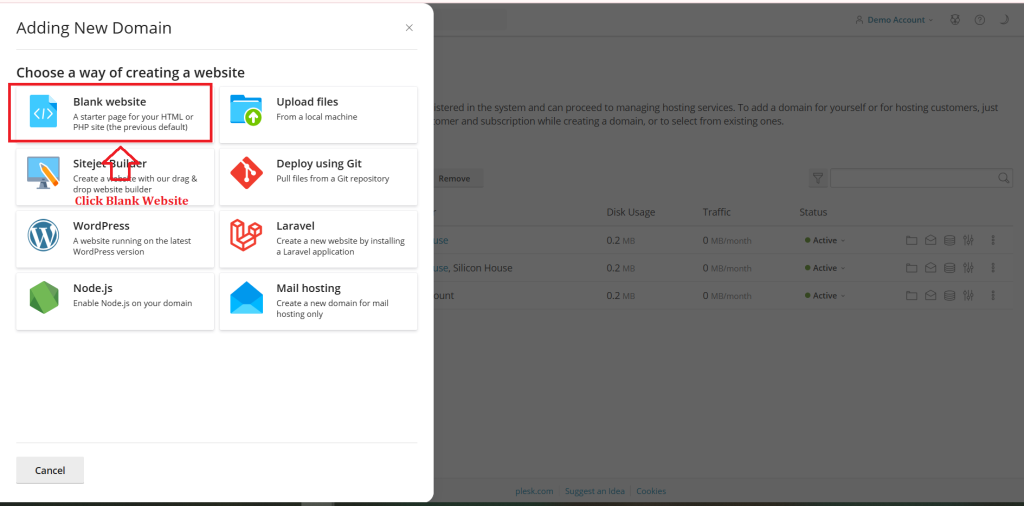This screenshot has width=1024, height=506.
Task: Open settings sliders icon in Silicon House row
Action: point(968,268)
